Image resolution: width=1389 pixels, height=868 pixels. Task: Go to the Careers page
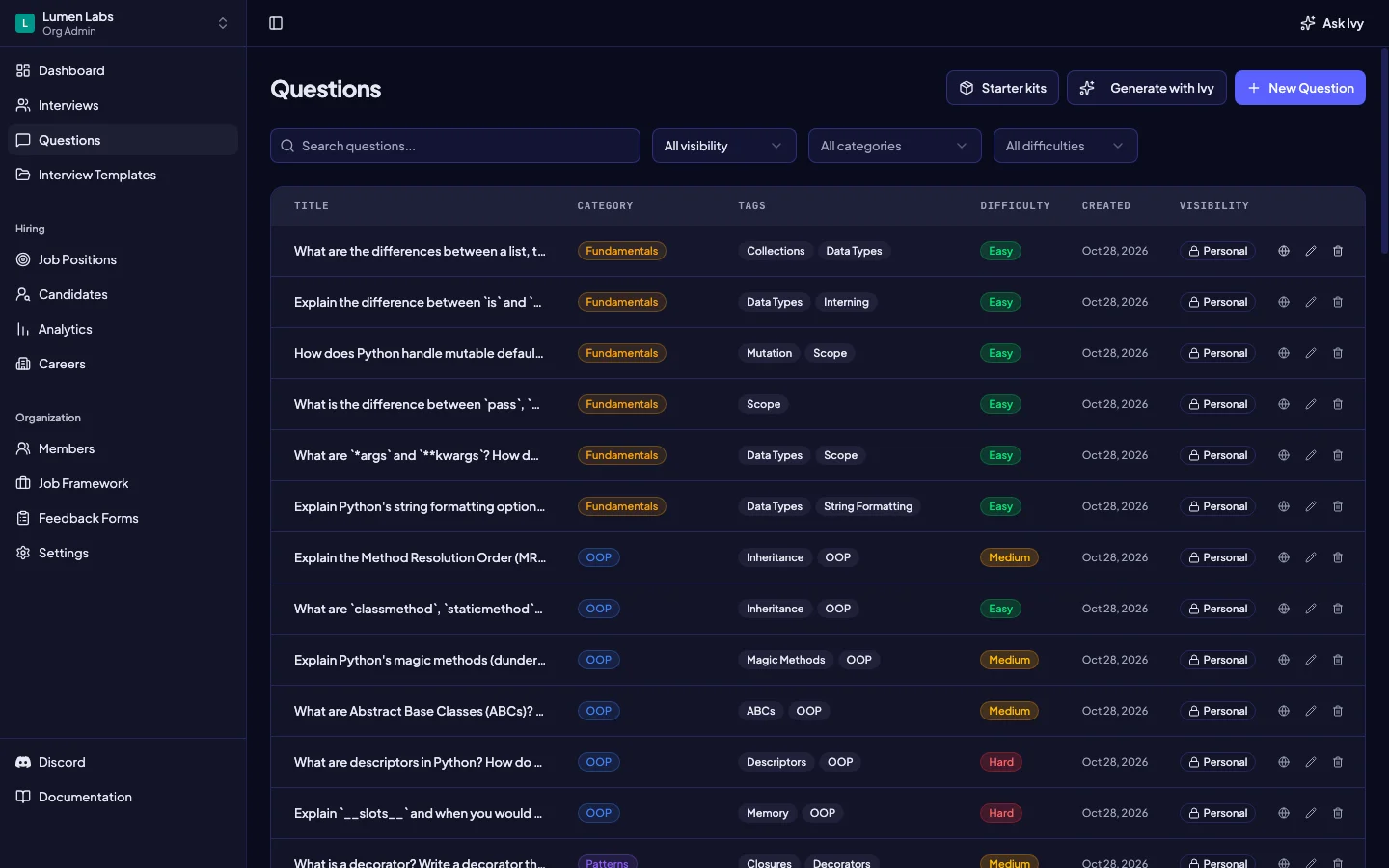tap(123, 364)
